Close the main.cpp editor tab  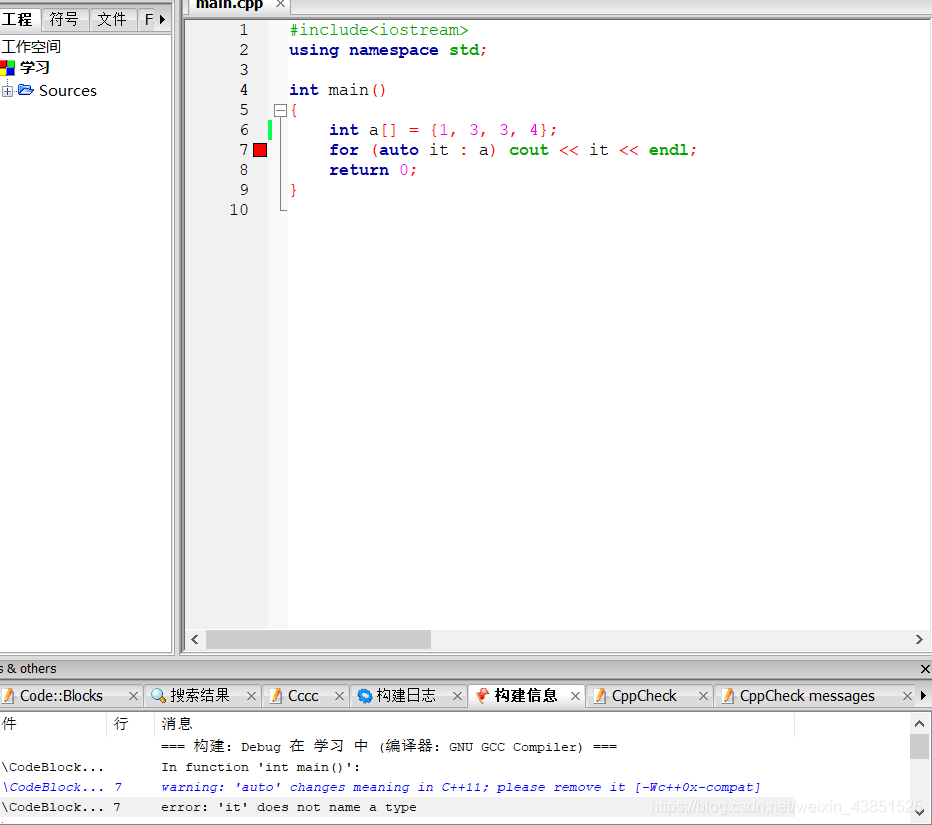coord(280,4)
